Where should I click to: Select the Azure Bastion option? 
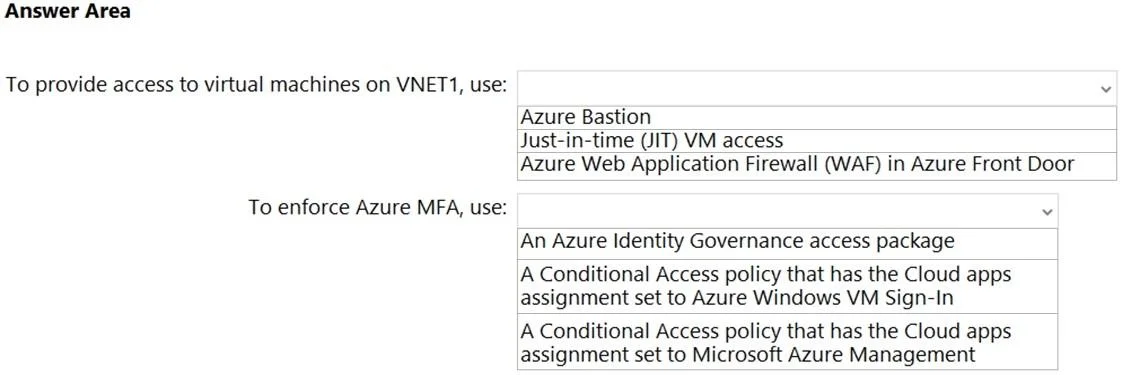(x=816, y=117)
